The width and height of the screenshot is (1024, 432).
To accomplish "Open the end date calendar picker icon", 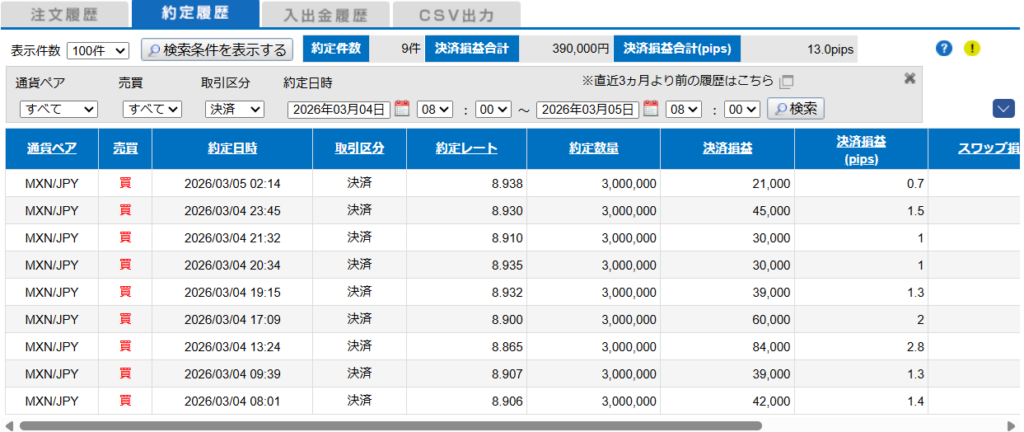I will click(651, 109).
